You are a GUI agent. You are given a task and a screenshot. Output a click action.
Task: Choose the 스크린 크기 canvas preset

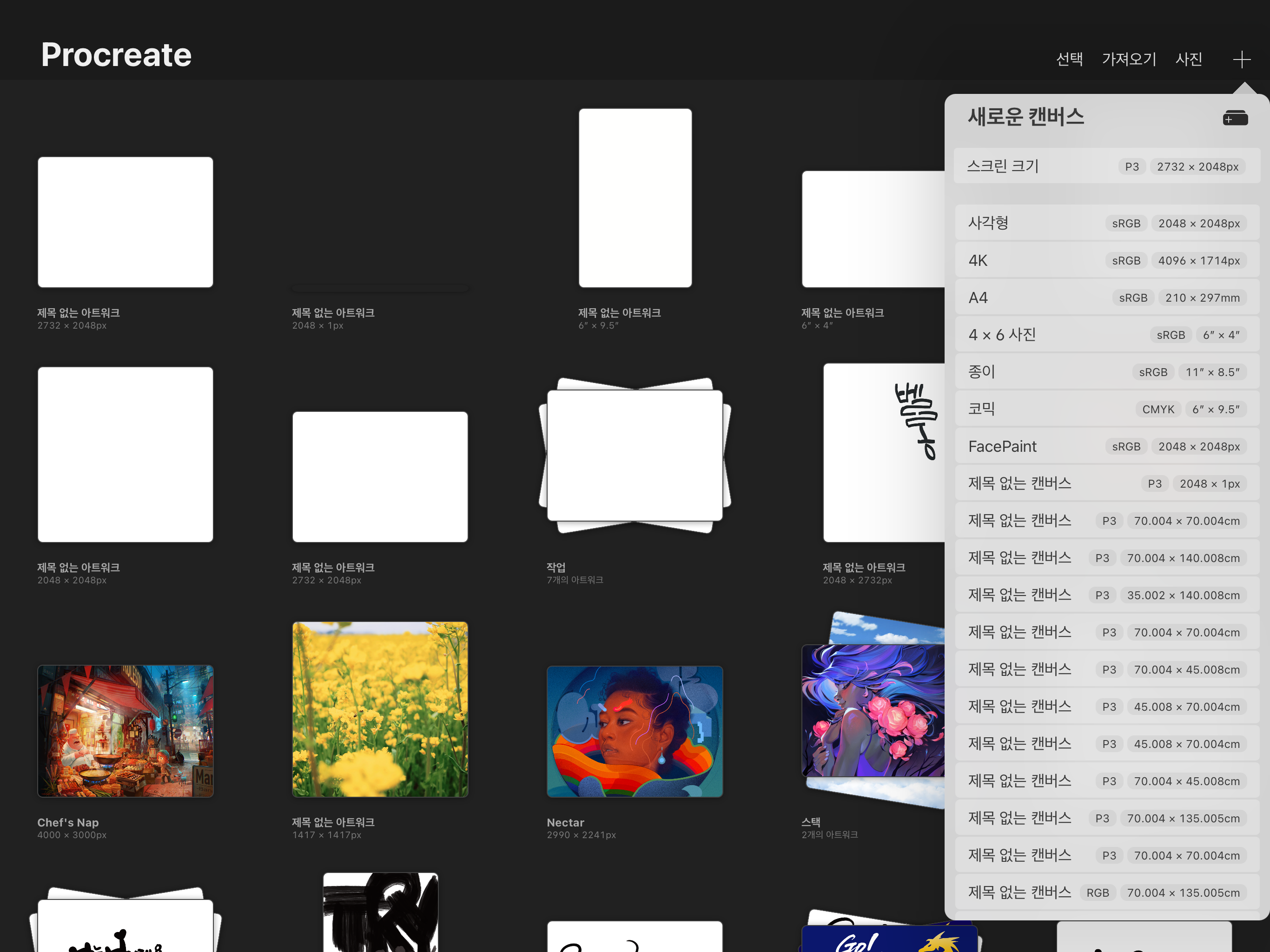[1106, 166]
